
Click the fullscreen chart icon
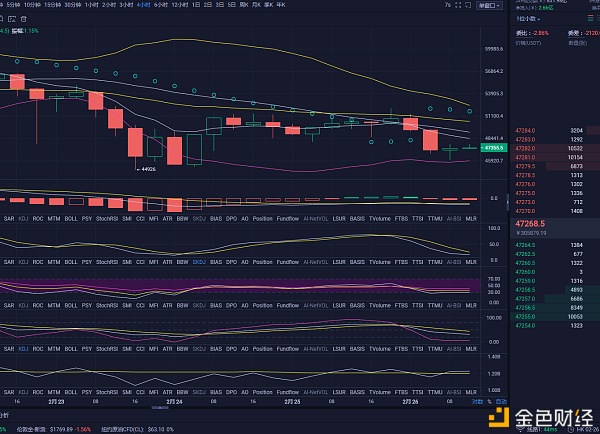pos(458,5)
